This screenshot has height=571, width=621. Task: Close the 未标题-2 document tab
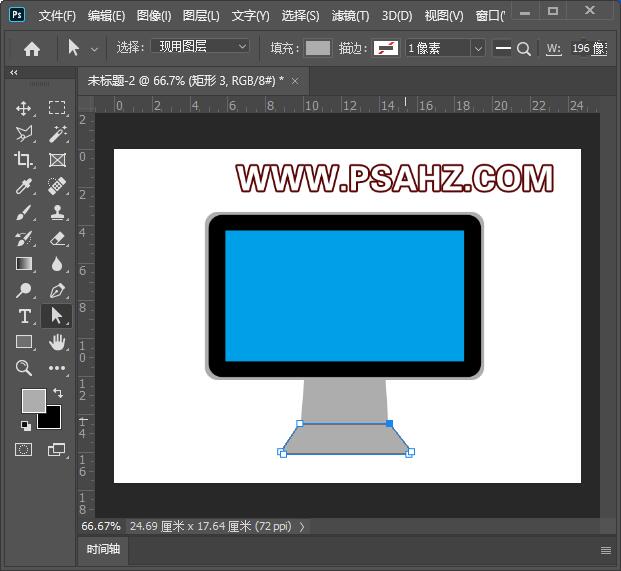(x=295, y=81)
